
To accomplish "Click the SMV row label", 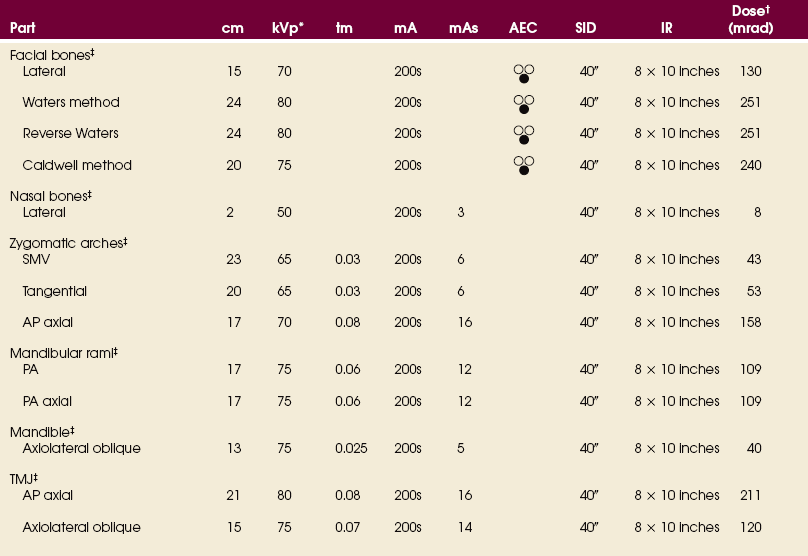I will (x=37, y=259).
